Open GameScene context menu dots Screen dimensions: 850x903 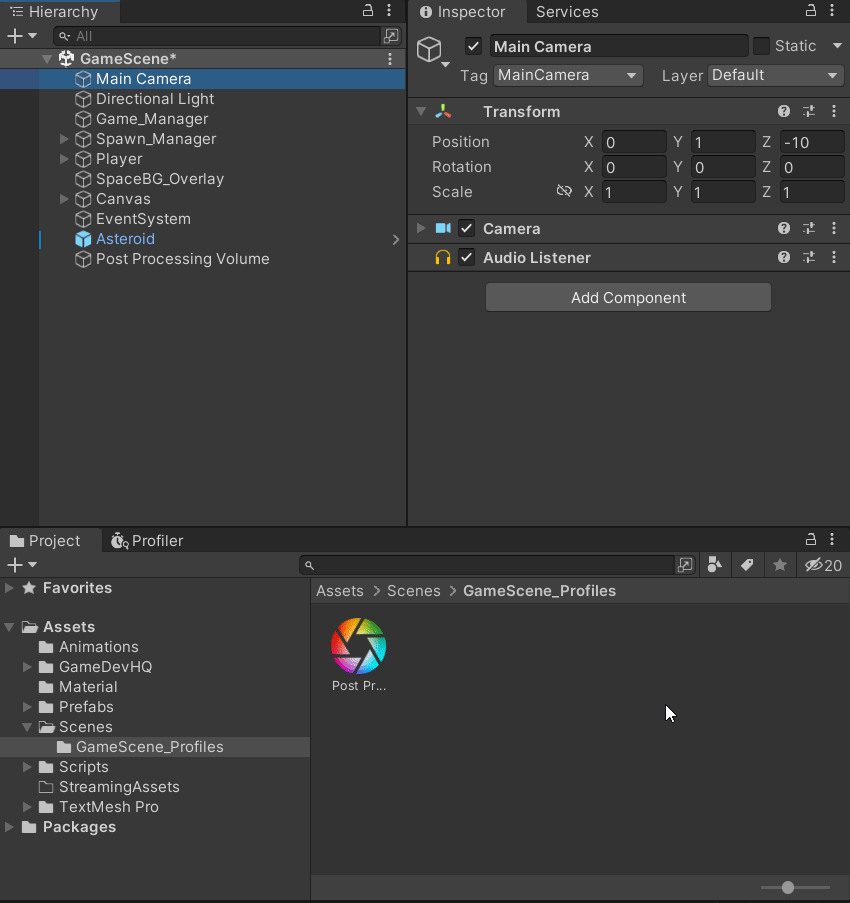(390, 59)
